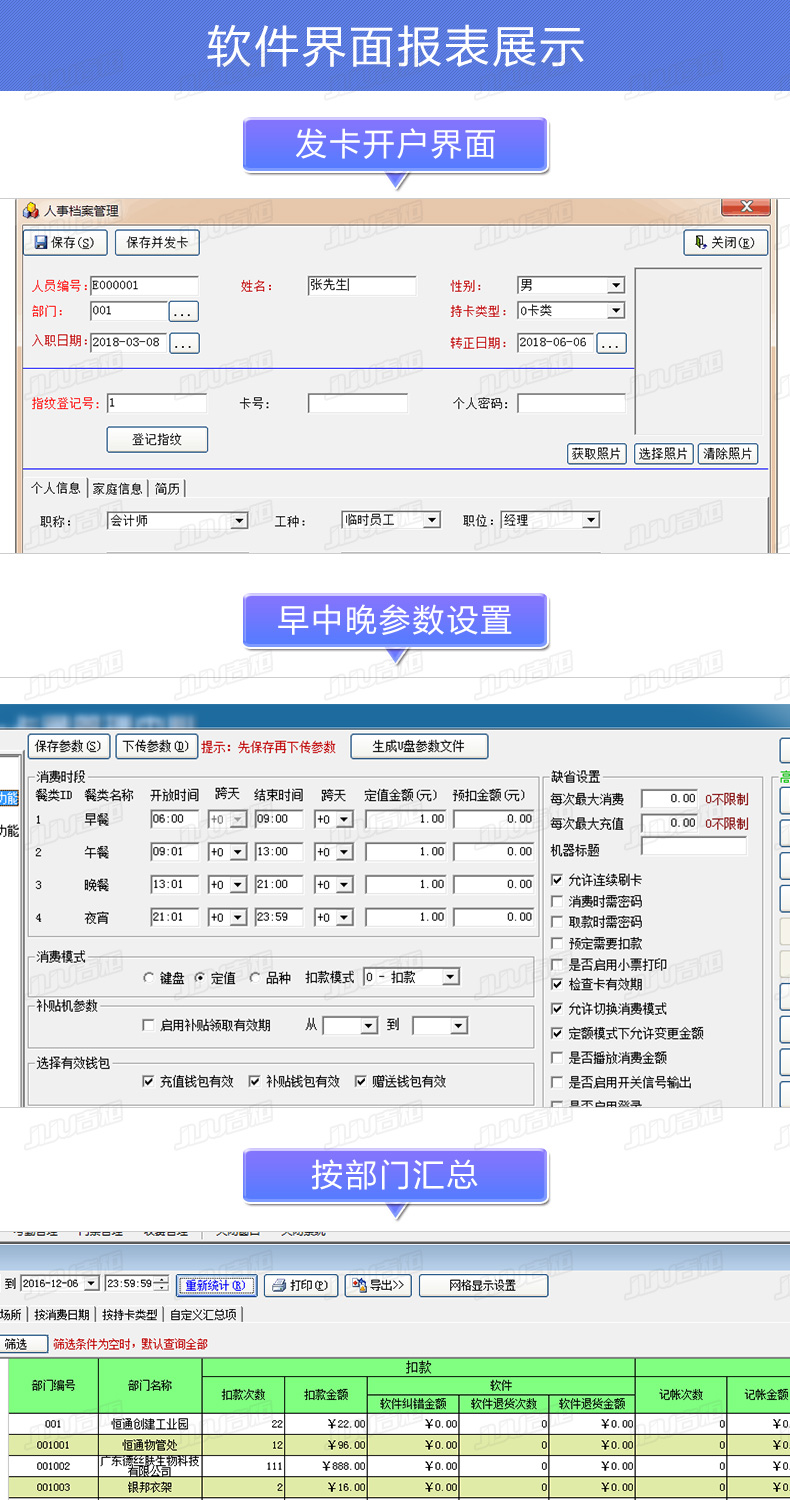Toggle allow continuous card swipe checkbox

(557, 880)
